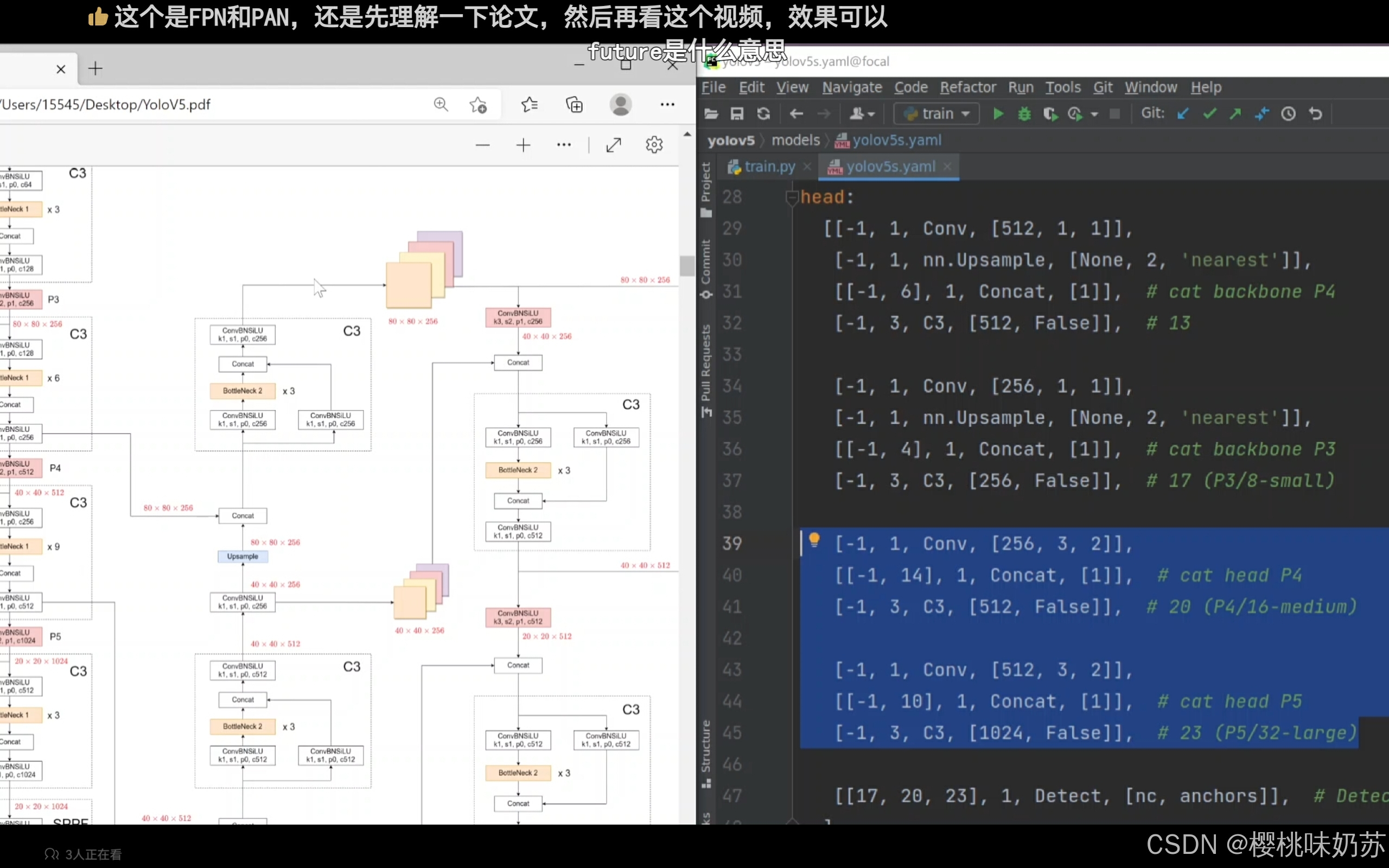The height and width of the screenshot is (868, 1389).
Task: Open Git history clock icon
Action: click(1288, 114)
